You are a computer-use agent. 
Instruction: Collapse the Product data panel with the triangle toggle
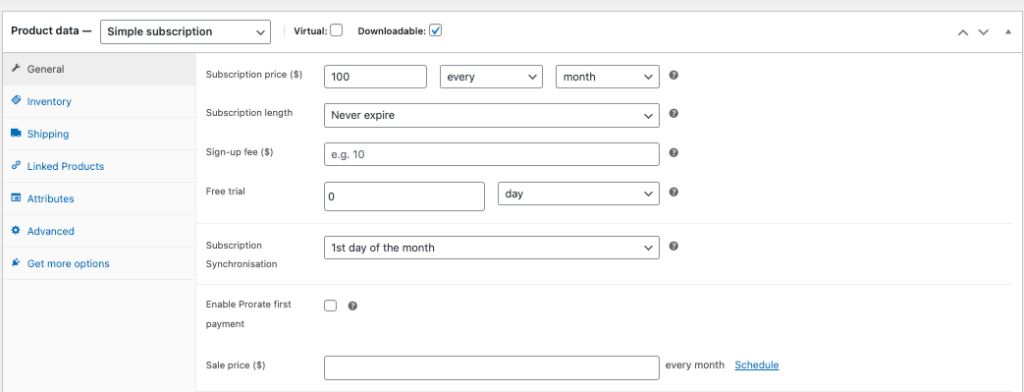(1008, 31)
